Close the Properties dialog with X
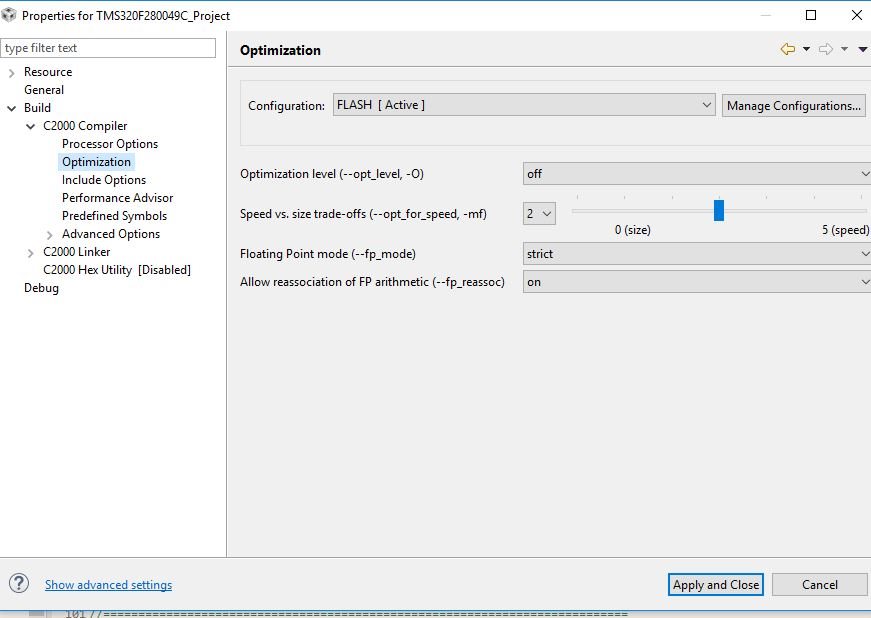 pos(857,15)
